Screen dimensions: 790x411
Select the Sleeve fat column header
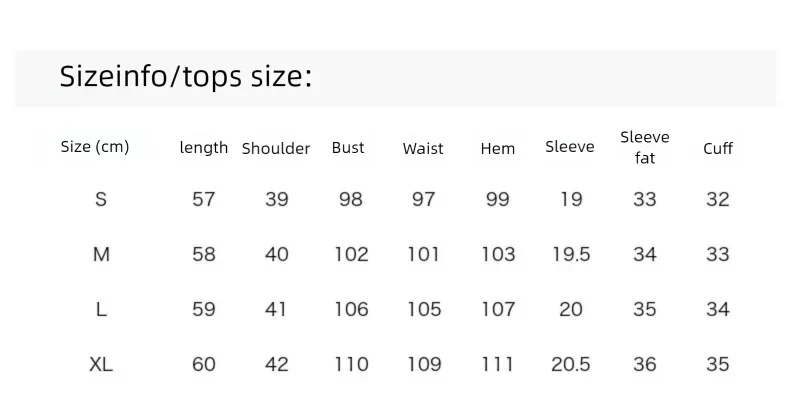[645, 147]
